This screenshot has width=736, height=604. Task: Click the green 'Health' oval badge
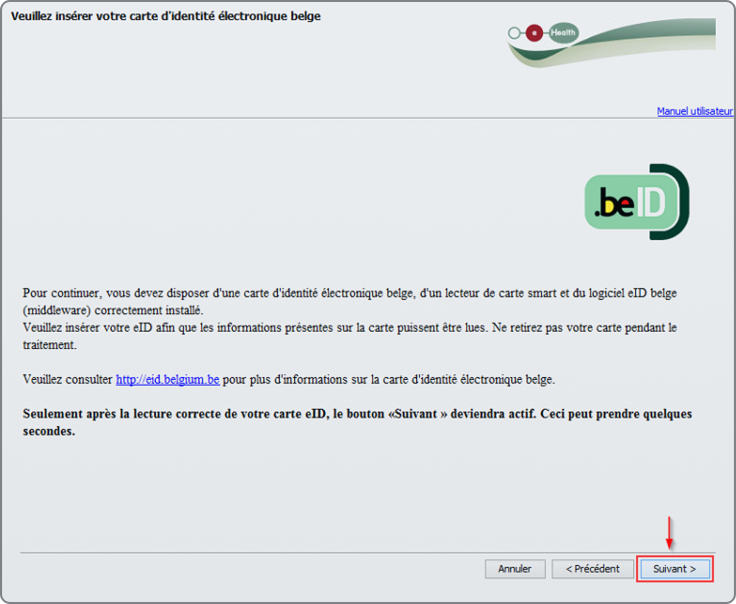564,33
